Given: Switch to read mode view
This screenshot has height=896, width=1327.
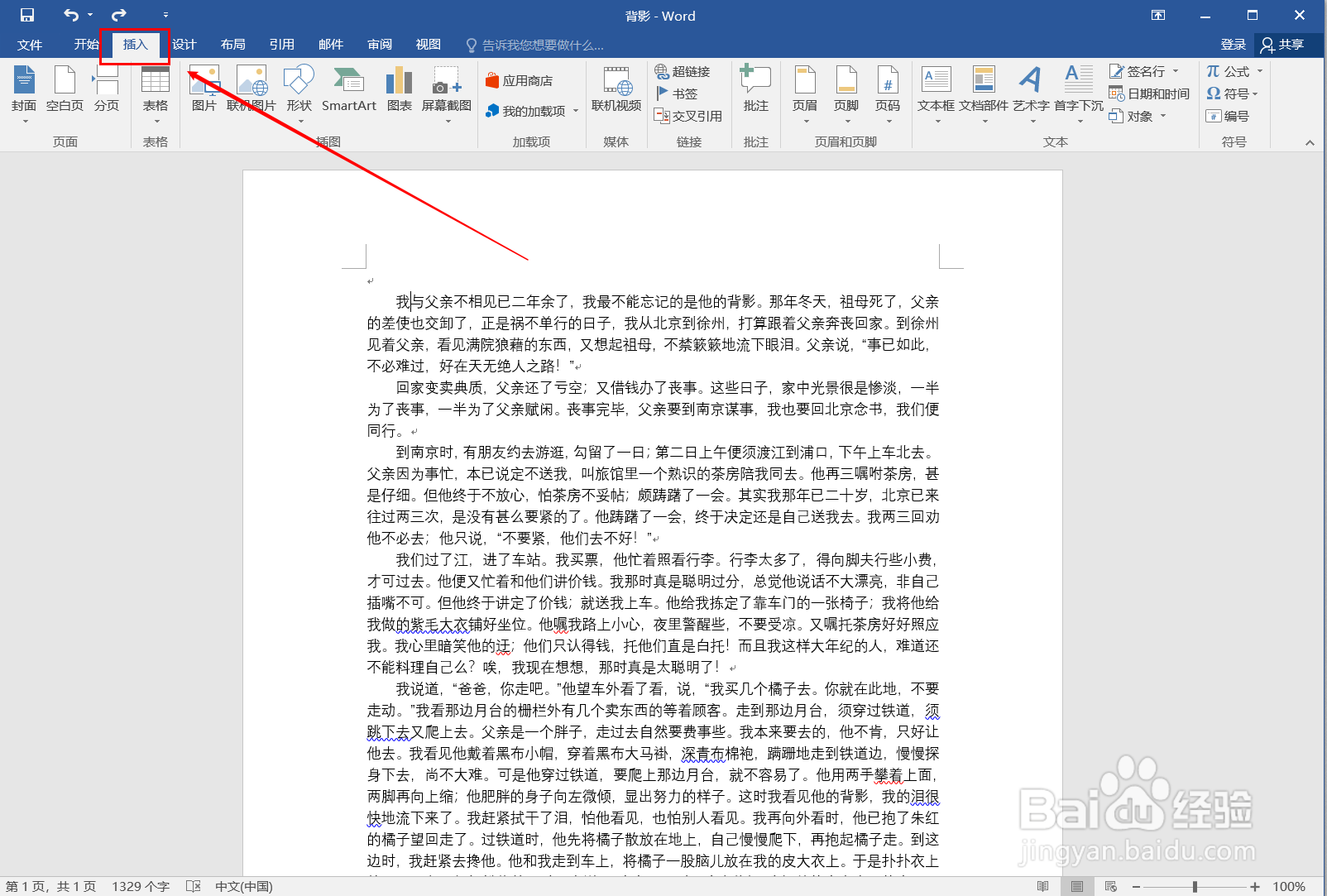Looking at the screenshot, I should point(1042,886).
